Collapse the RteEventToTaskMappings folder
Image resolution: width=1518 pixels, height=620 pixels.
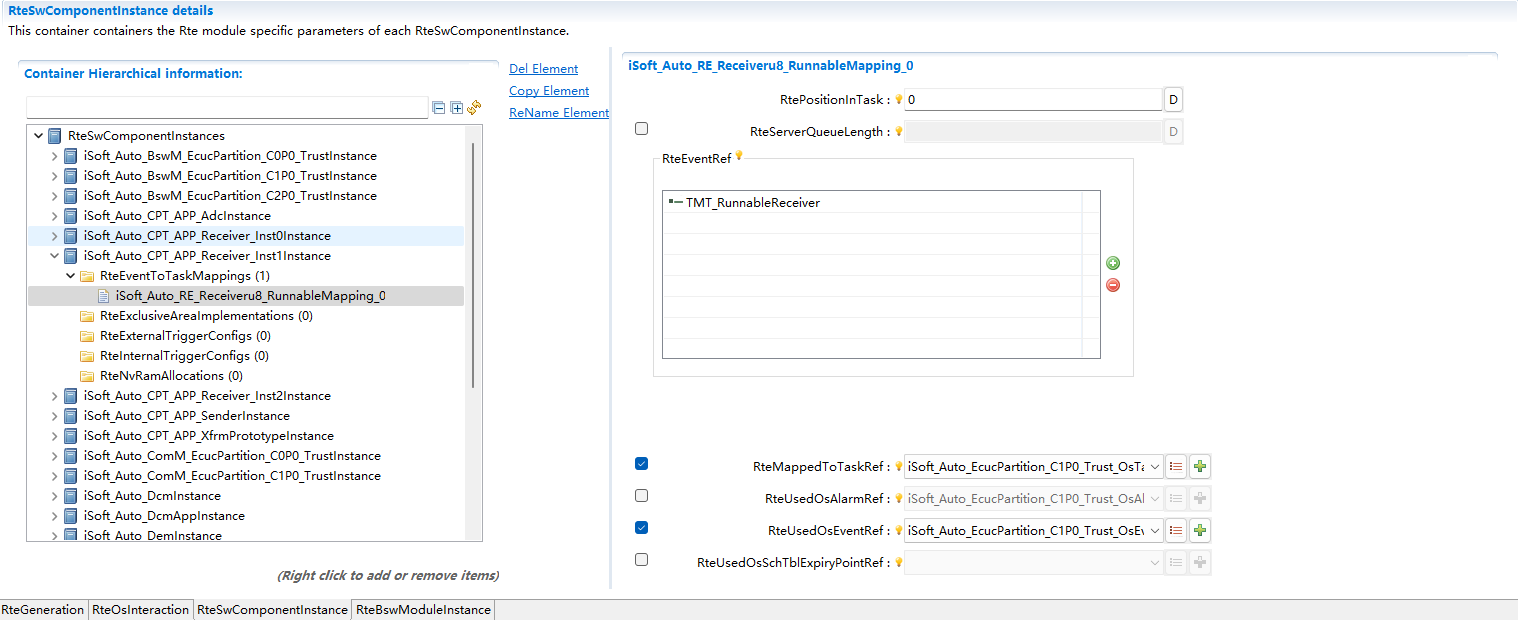(x=70, y=276)
